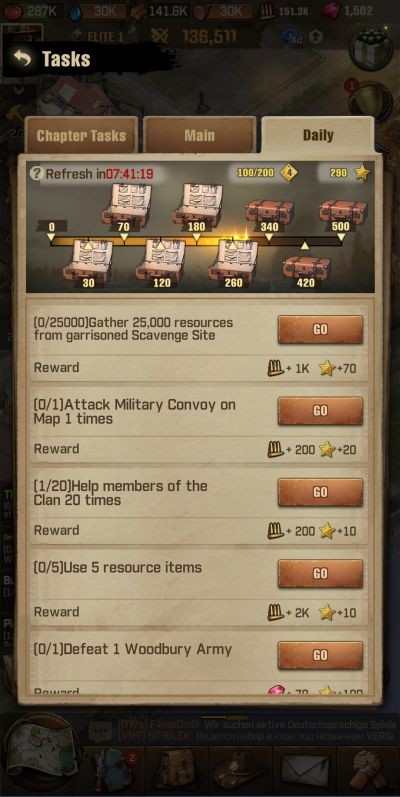Switch to the Chapter Tasks tab

pyautogui.click(x=81, y=135)
